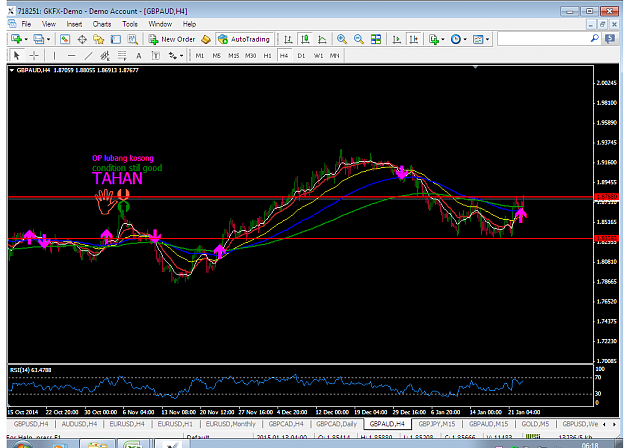The image size is (625, 448).
Task: Switch chart to Bar Chart style
Action: tap(288, 39)
